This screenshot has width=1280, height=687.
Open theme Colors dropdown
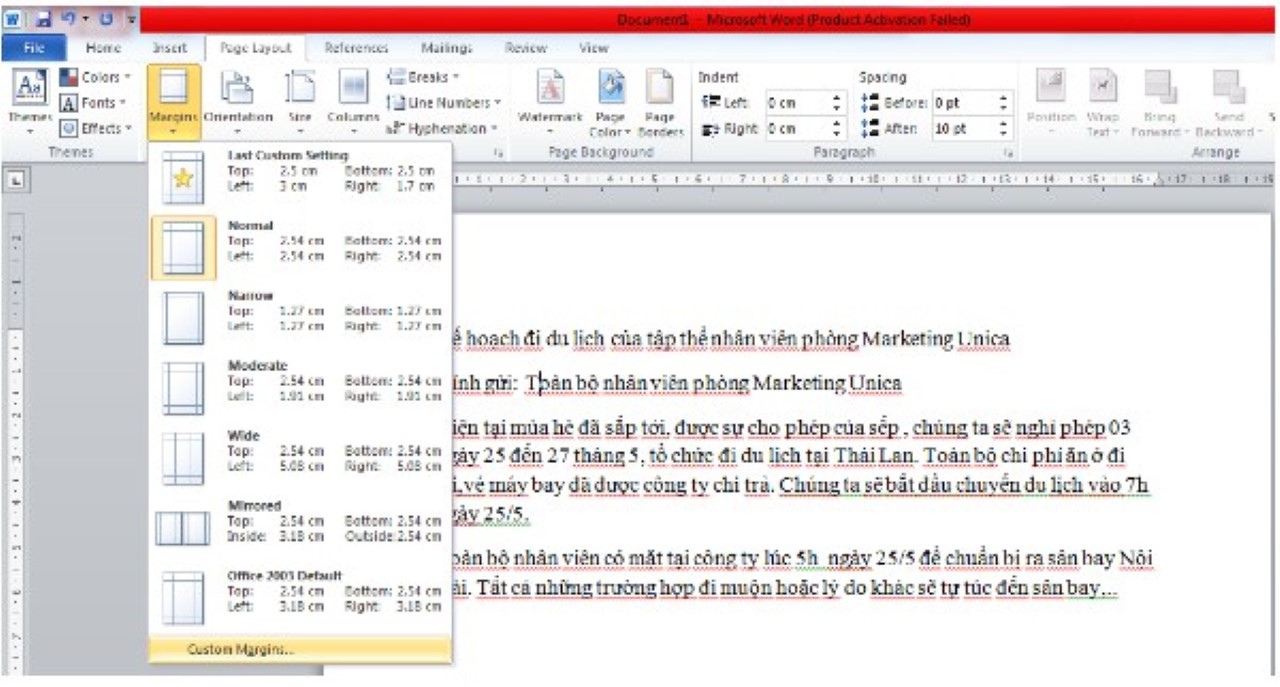(99, 77)
